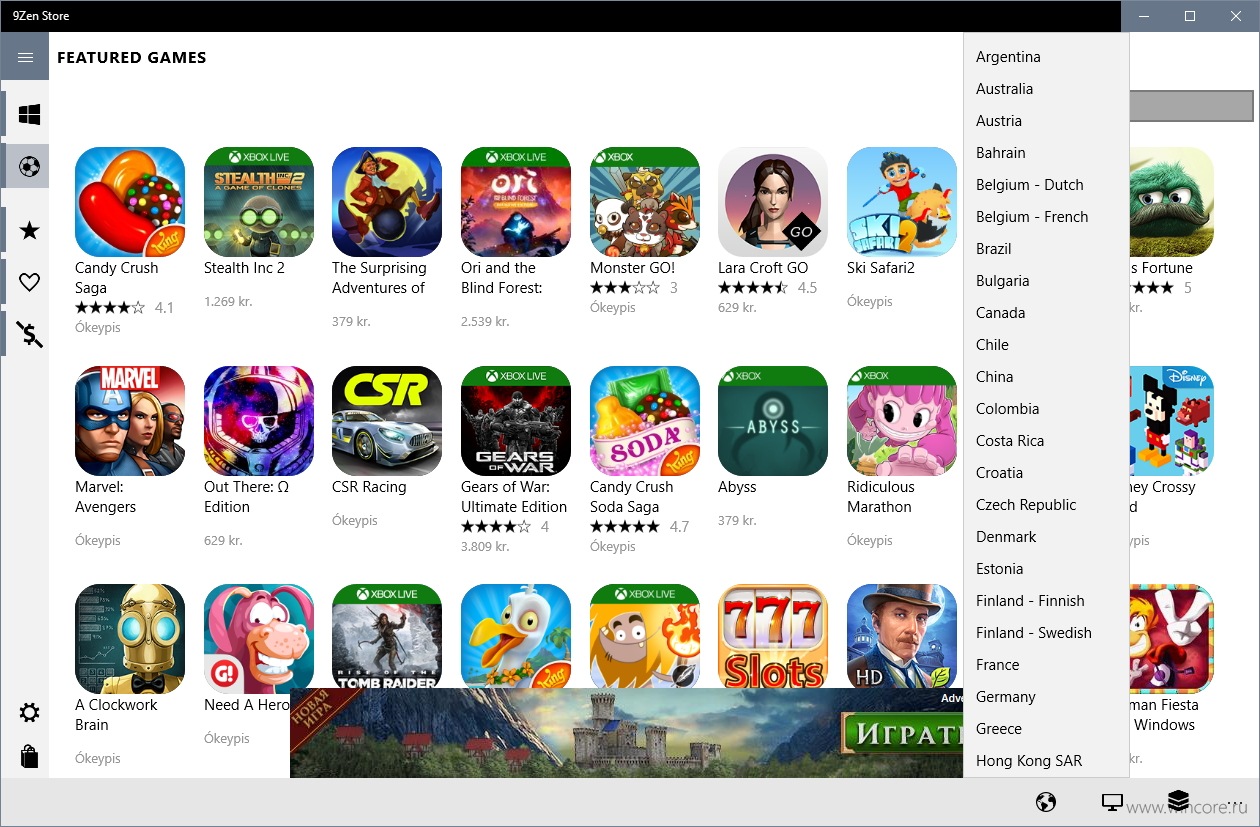This screenshot has width=1260, height=827.
Task: Click the 777 Slots game thumbnail
Action: pos(773,637)
